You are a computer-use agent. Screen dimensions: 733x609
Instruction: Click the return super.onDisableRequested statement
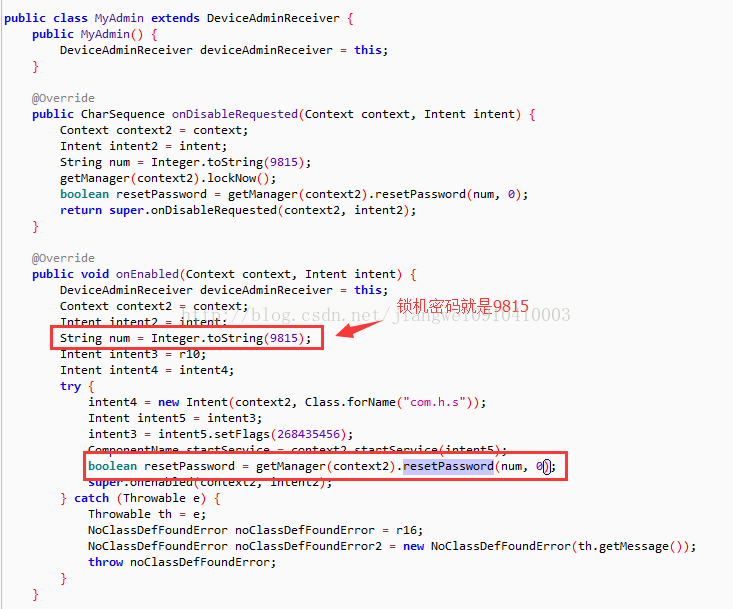238,210
